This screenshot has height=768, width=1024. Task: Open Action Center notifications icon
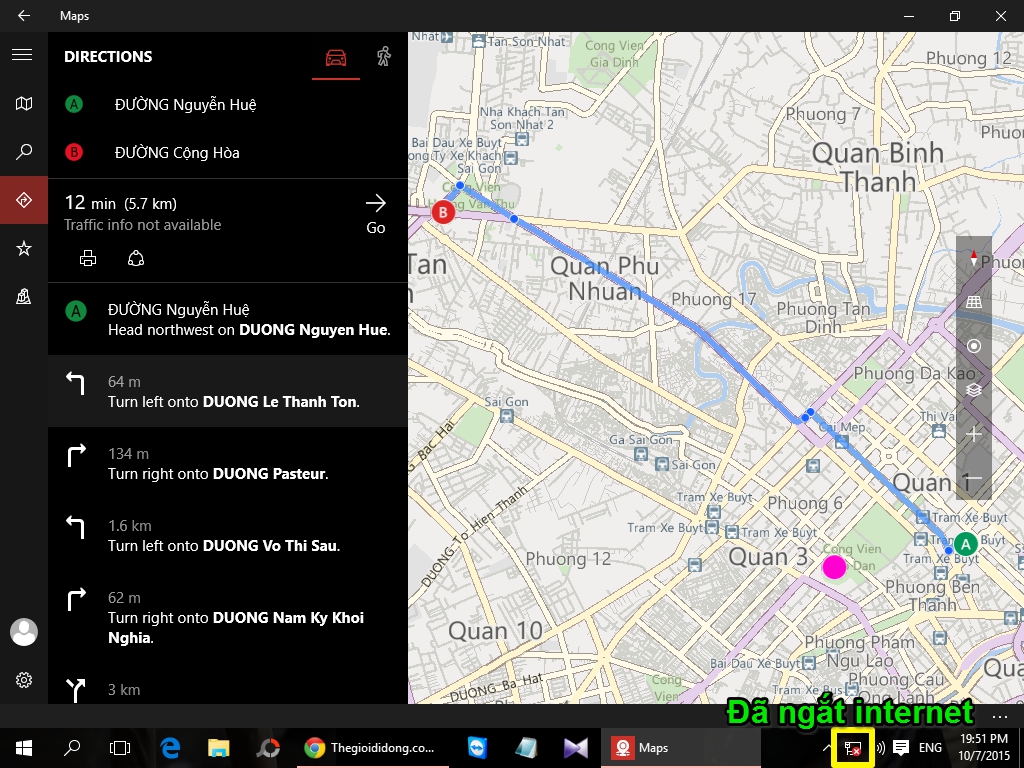tap(901, 748)
